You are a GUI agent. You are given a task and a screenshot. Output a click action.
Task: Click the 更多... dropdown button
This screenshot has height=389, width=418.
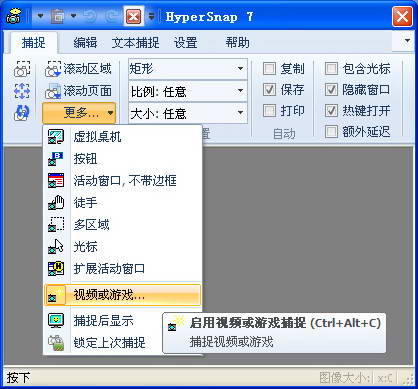(x=79, y=113)
